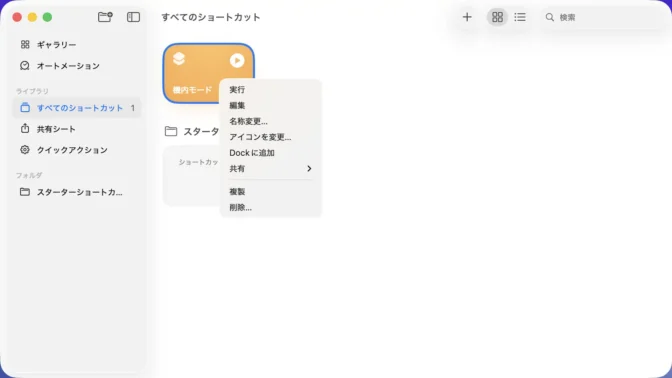Click the ギャラリー grid icon
This screenshot has height=378, width=672.
(25, 45)
